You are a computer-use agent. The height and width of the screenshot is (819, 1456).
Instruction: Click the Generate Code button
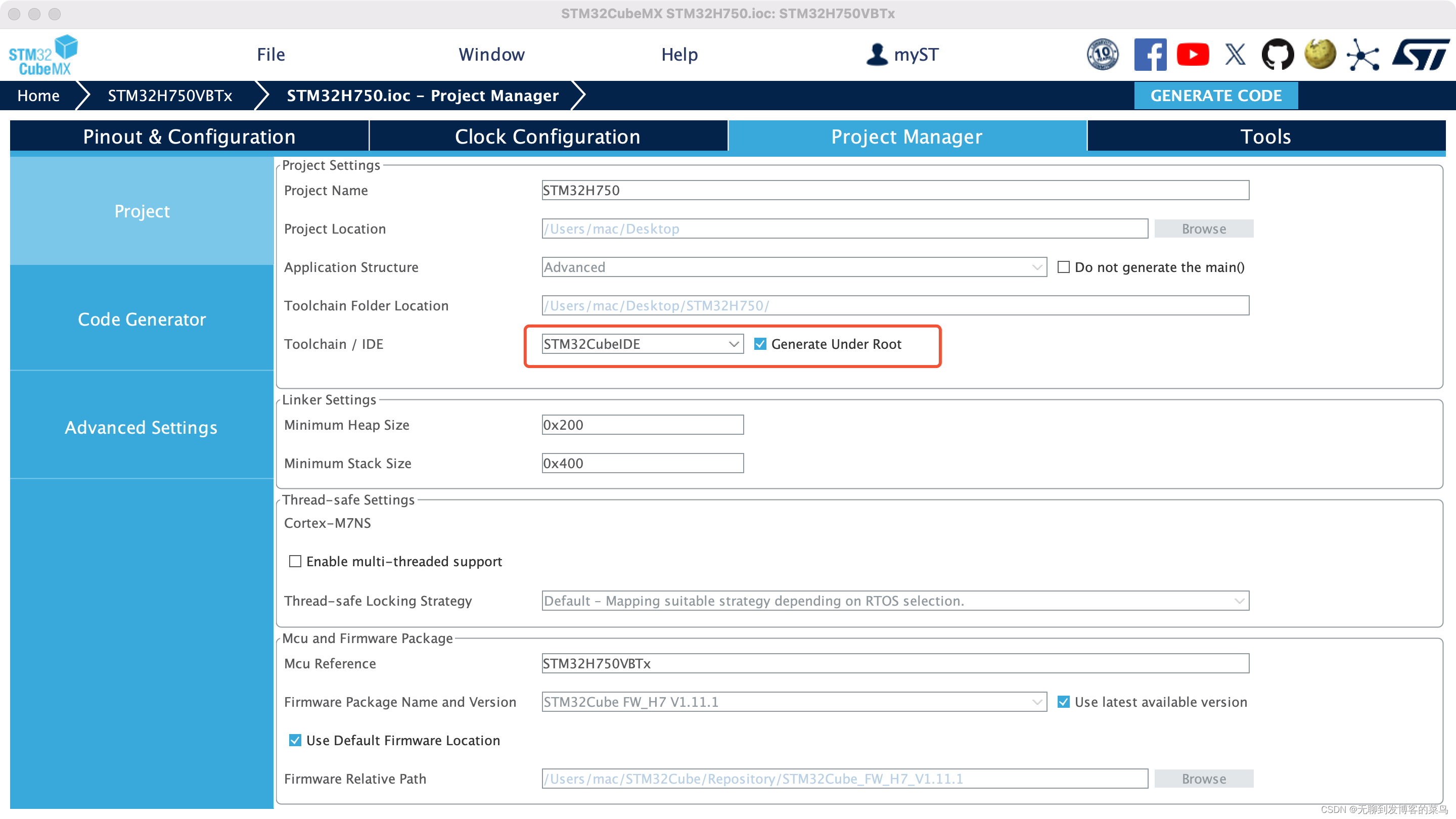click(1215, 95)
